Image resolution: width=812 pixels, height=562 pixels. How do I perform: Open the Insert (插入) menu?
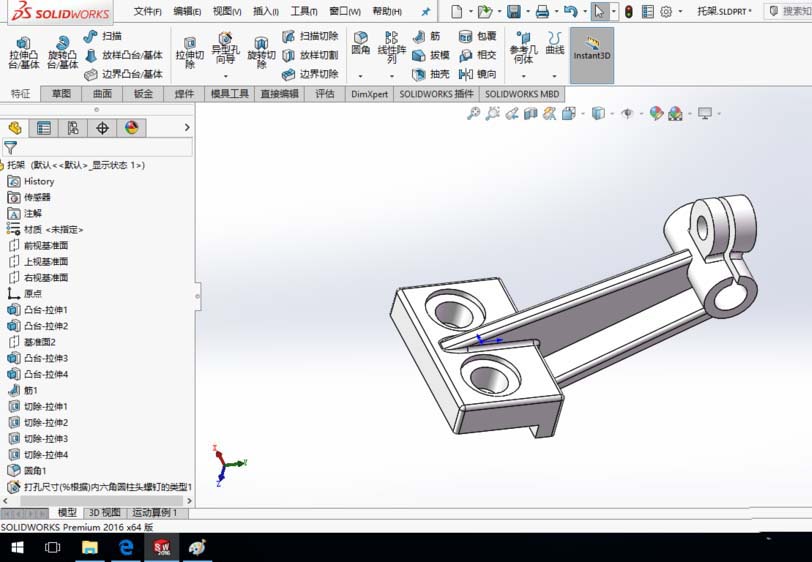pyautogui.click(x=266, y=11)
